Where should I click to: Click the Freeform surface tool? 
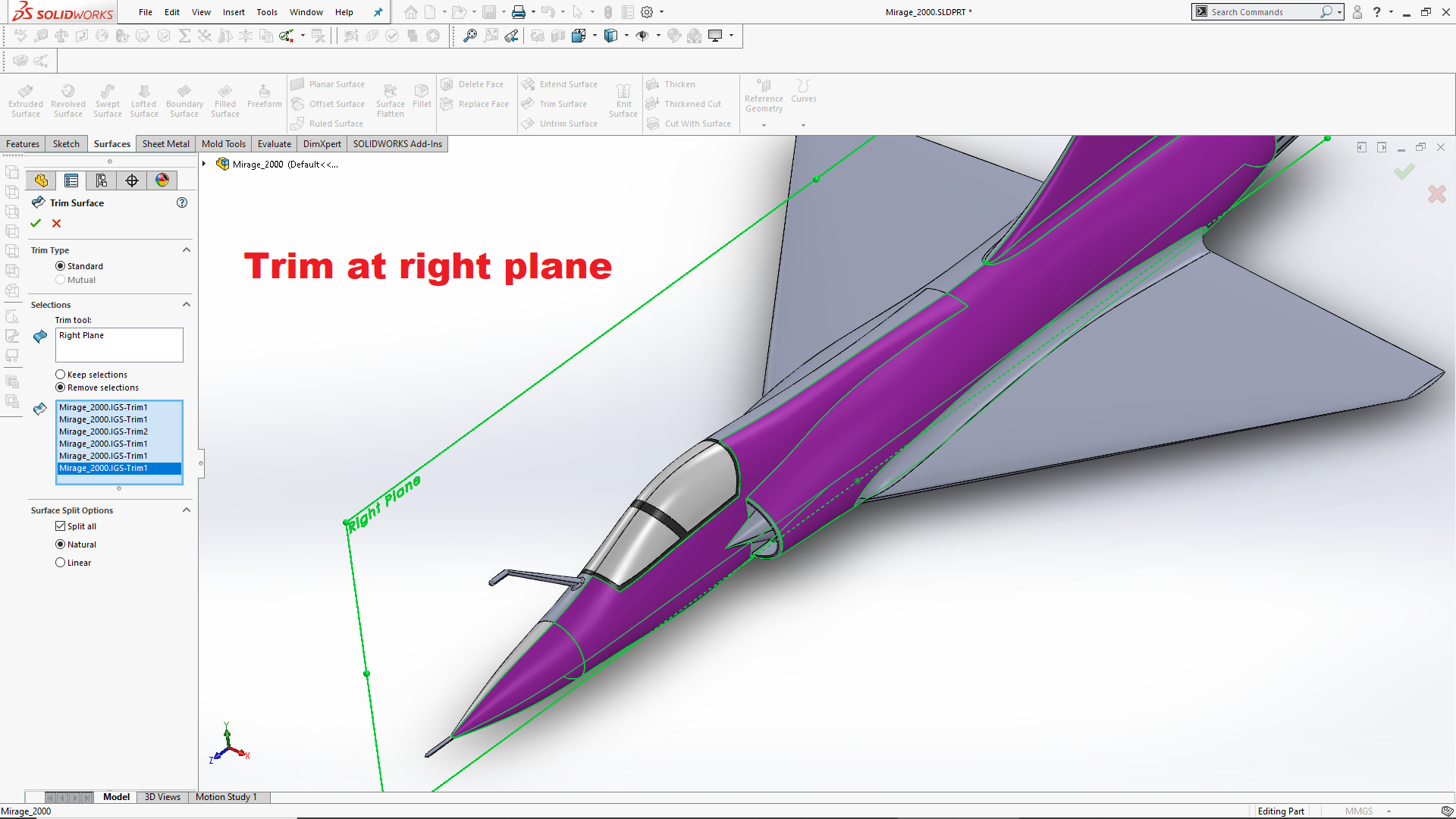[x=264, y=97]
